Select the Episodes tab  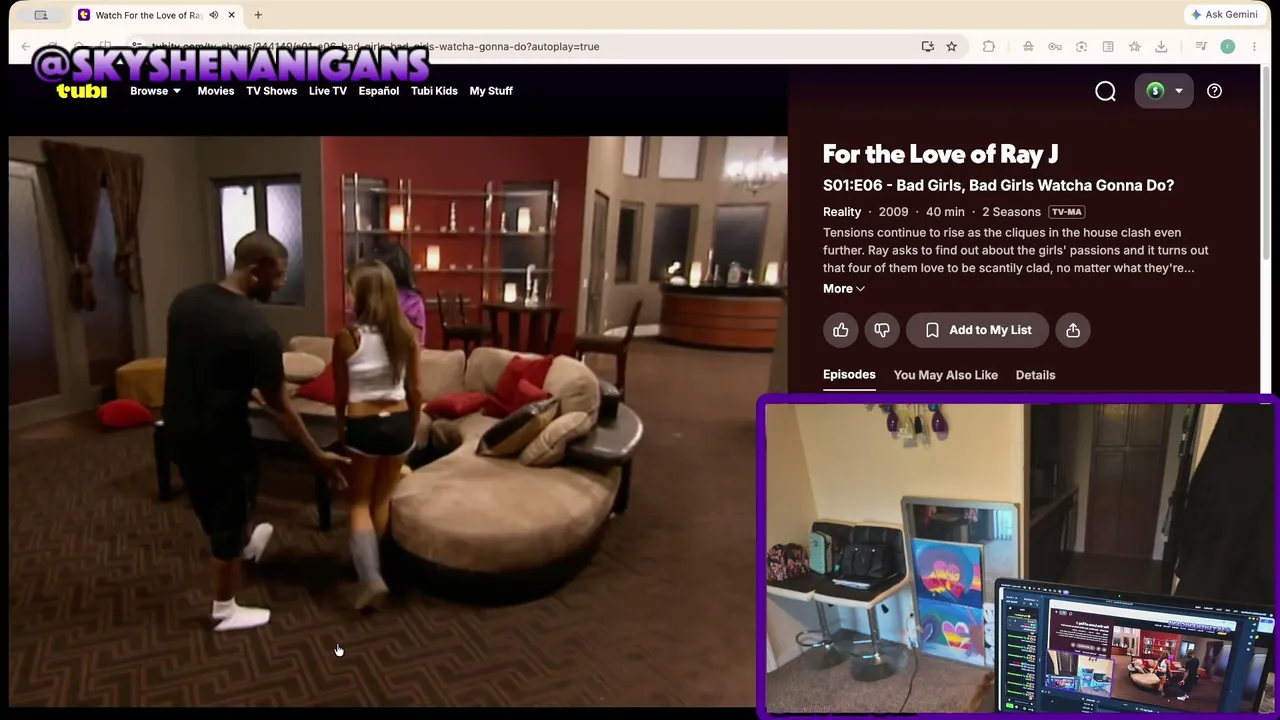pyautogui.click(x=849, y=375)
